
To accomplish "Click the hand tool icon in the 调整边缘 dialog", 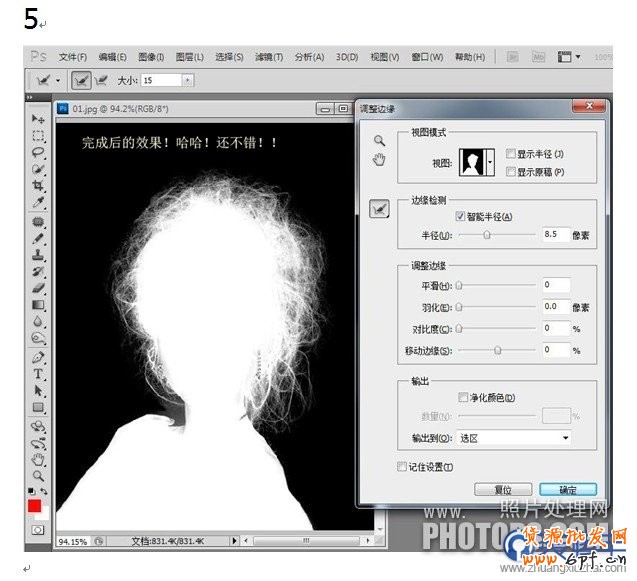I will [379, 160].
